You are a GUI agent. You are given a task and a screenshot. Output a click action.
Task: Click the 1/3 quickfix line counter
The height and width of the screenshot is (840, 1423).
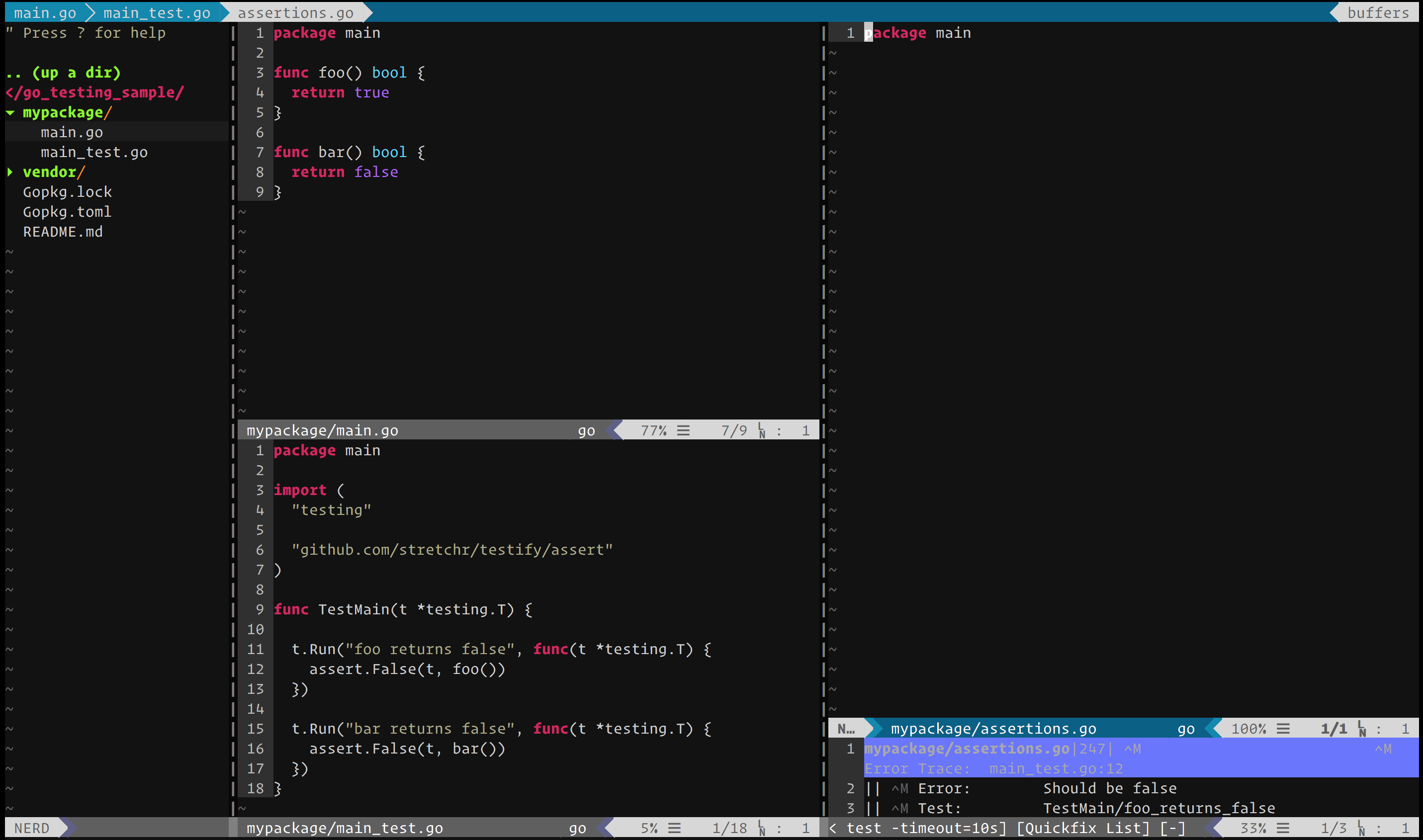click(1334, 828)
